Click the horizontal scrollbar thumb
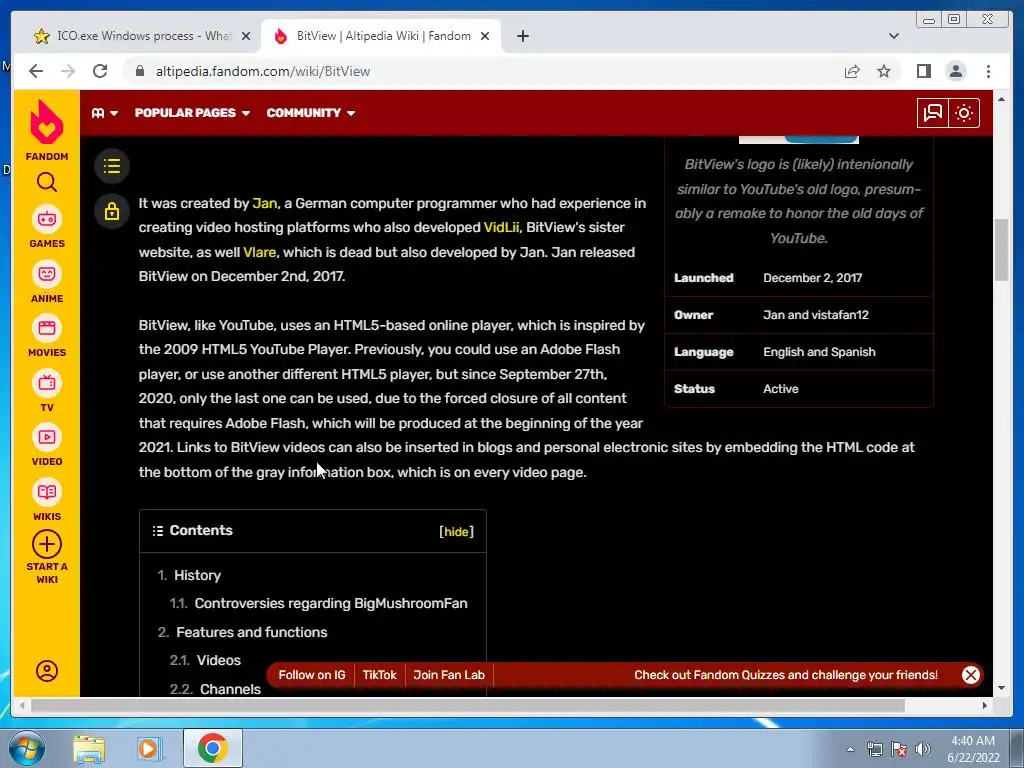This screenshot has height=768, width=1024. coord(468,705)
